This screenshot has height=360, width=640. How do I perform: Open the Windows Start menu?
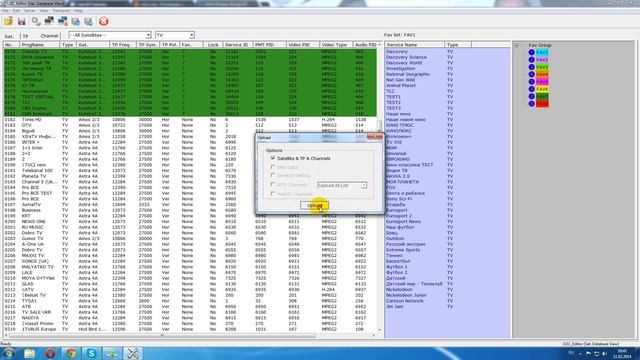pos(8,353)
